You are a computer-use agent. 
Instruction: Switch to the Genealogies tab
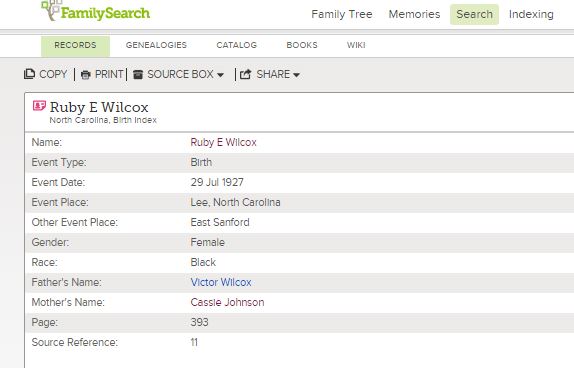(x=156, y=45)
